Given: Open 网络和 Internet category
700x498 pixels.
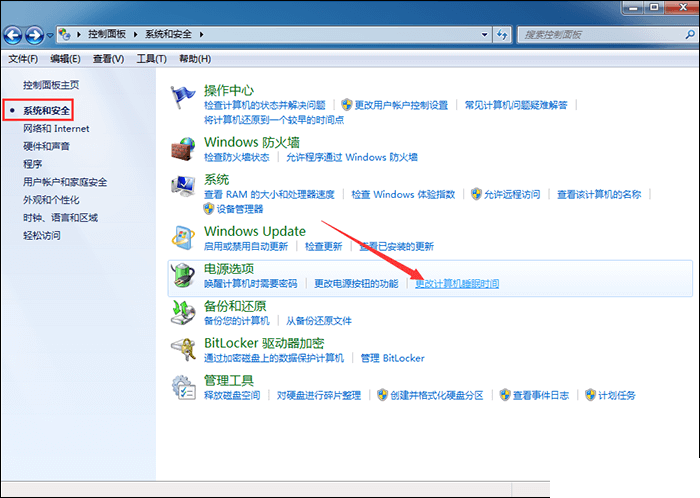Looking at the screenshot, I should pyautogui.click(x=56, y=129).
